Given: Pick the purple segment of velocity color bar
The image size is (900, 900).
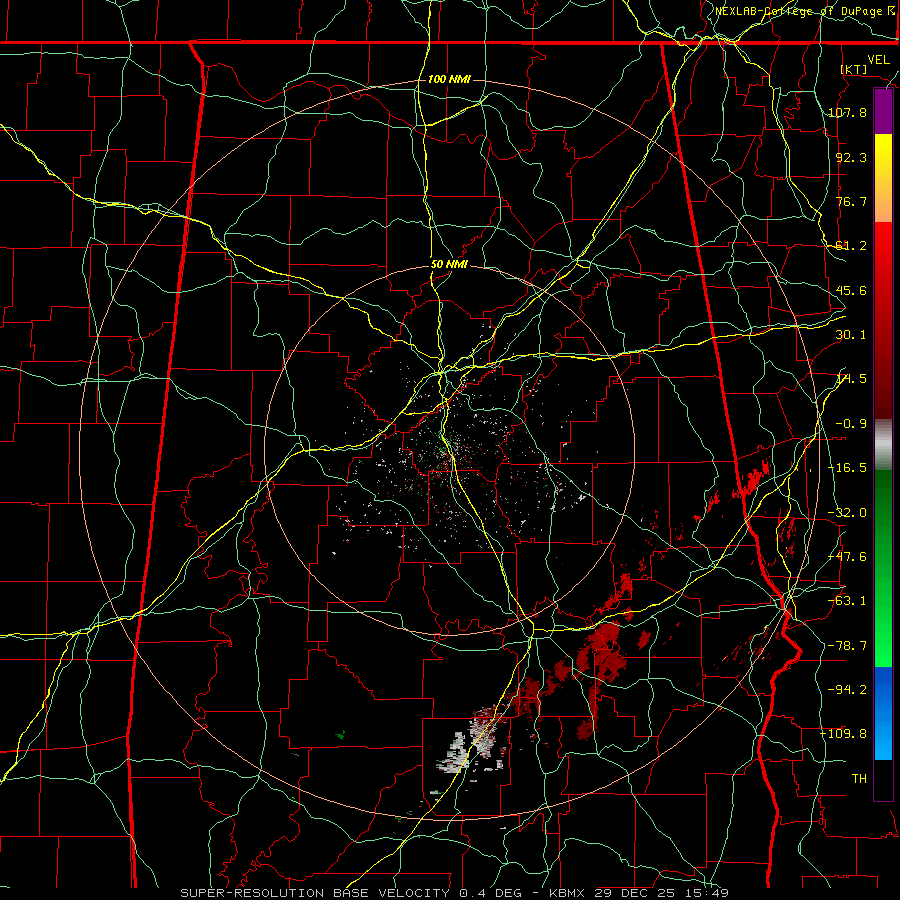Looking at the screenshot, I should coord(883,112).
